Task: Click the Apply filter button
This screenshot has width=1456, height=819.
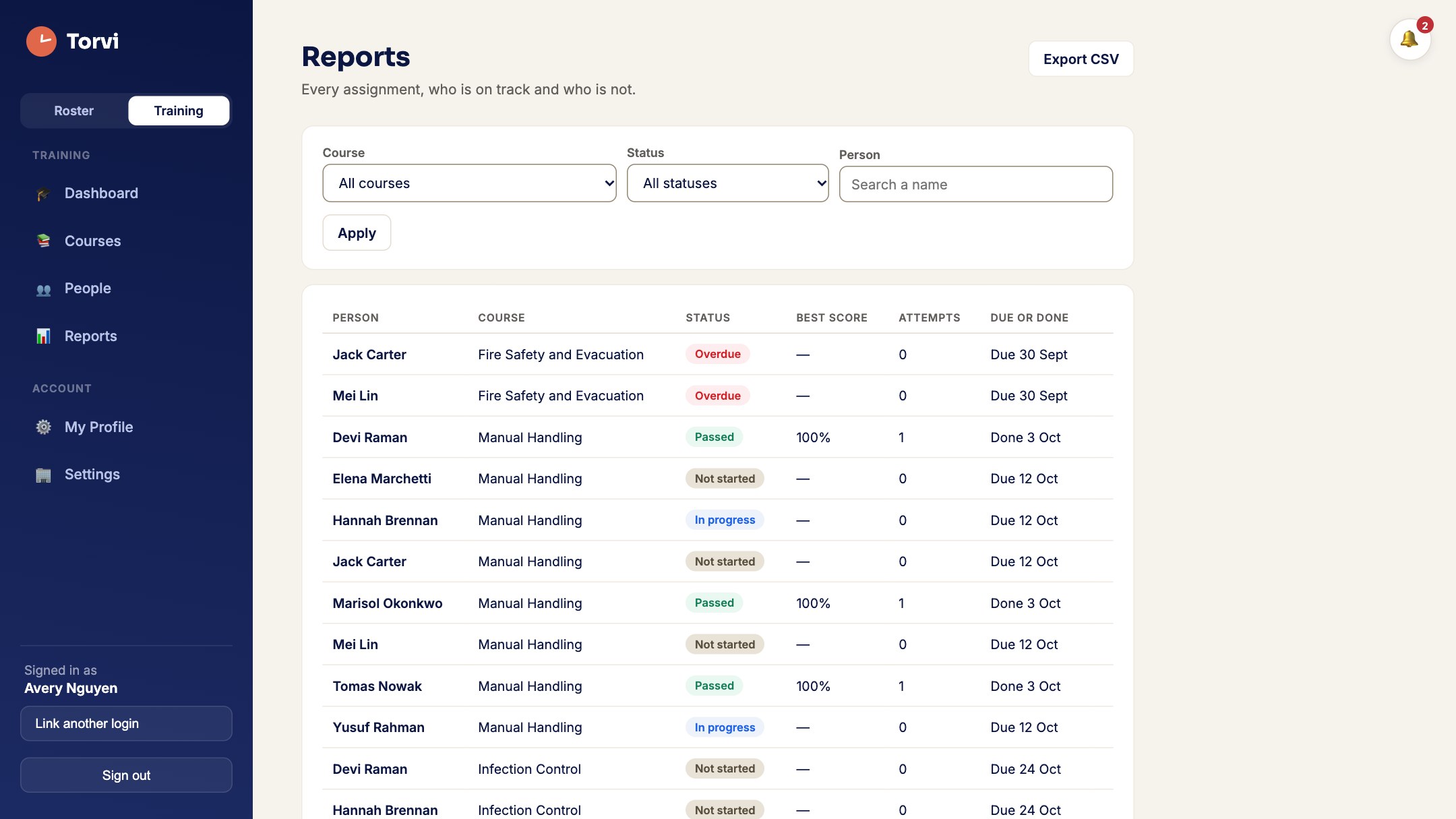Action: point(357,233)
